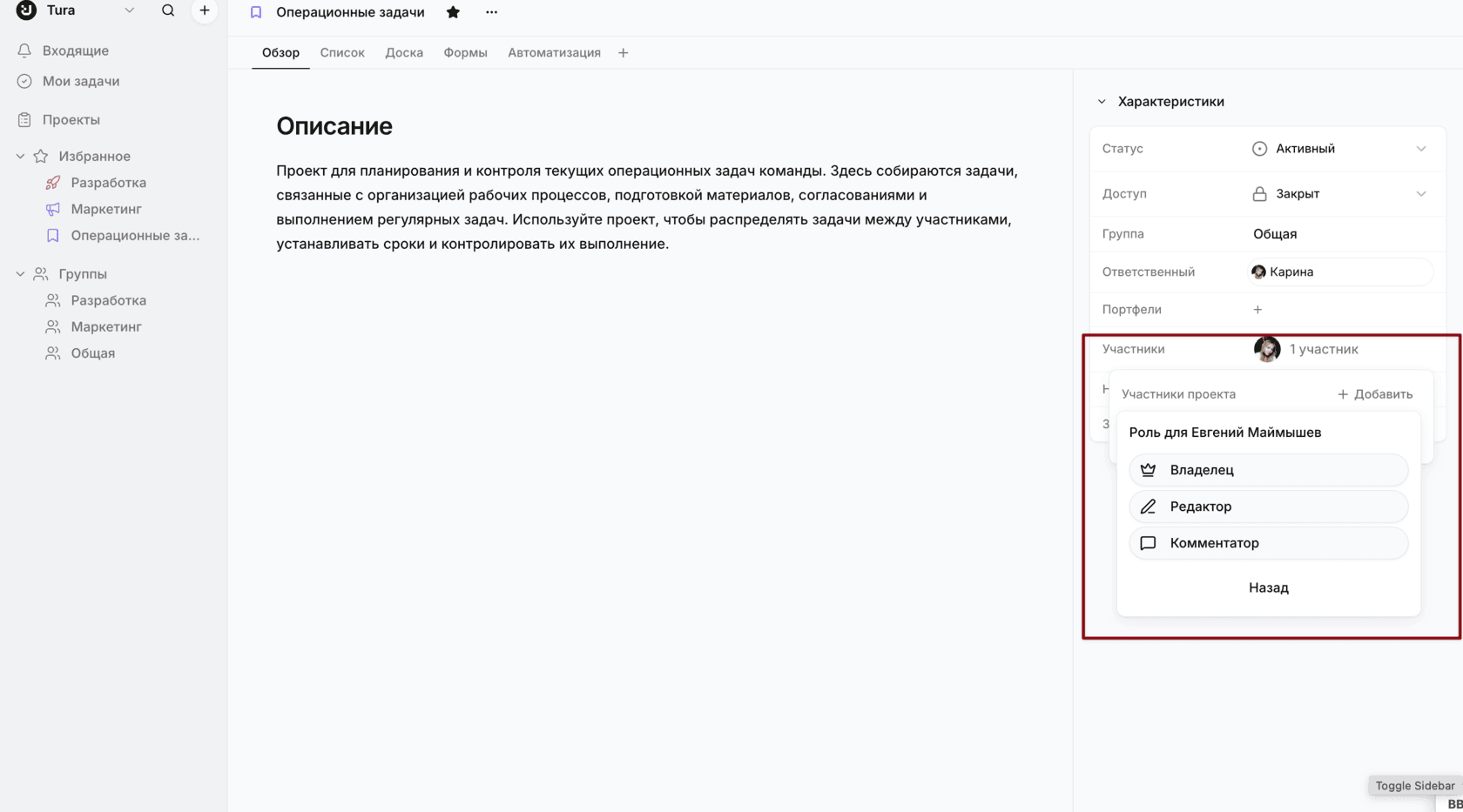Click the rocket icon for Разработка favorite
1463x812 pixels.
pyautogui.click(x=53, y=183)
